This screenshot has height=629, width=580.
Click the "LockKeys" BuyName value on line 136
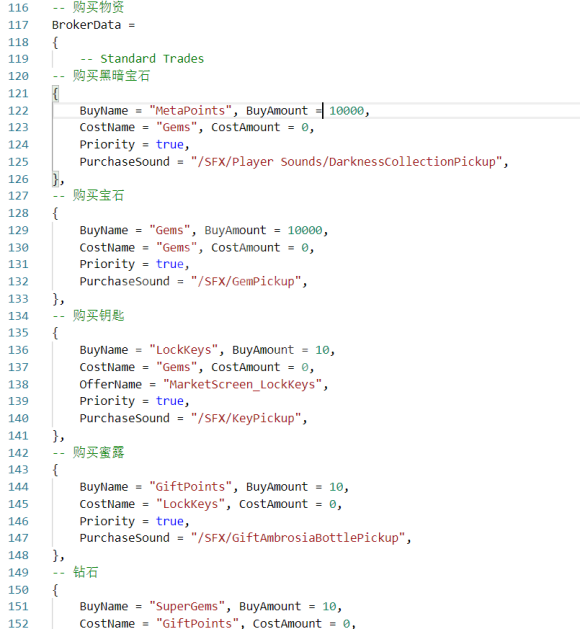pyautogui.click(x=184, y=350)
